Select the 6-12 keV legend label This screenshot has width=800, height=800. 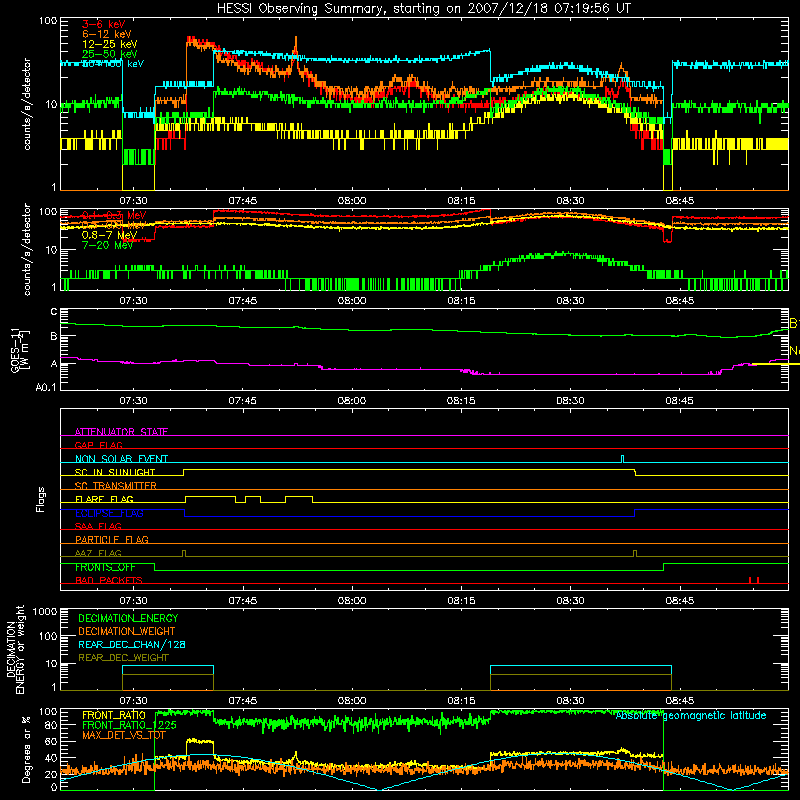tap(107, 34)
